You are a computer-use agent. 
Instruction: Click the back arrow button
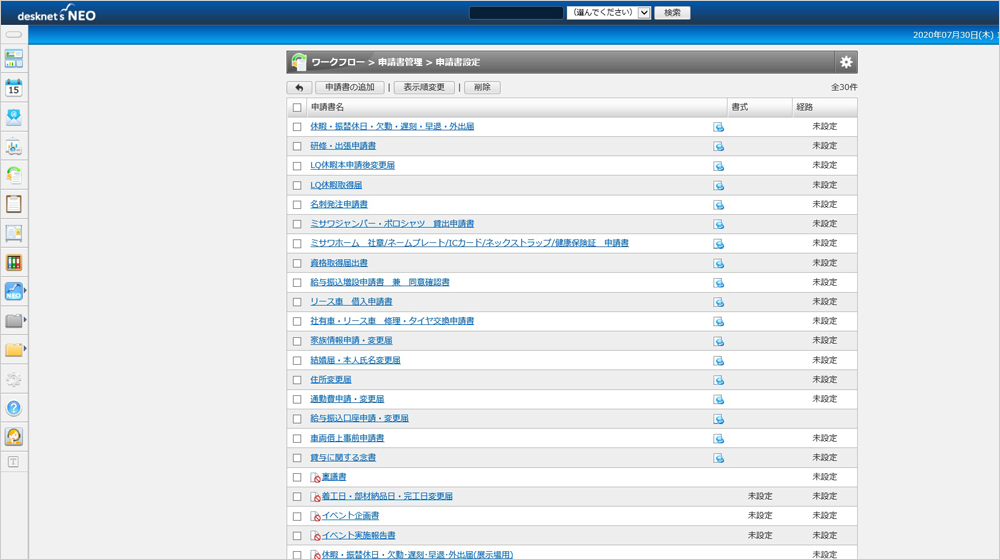pos(299,88)
